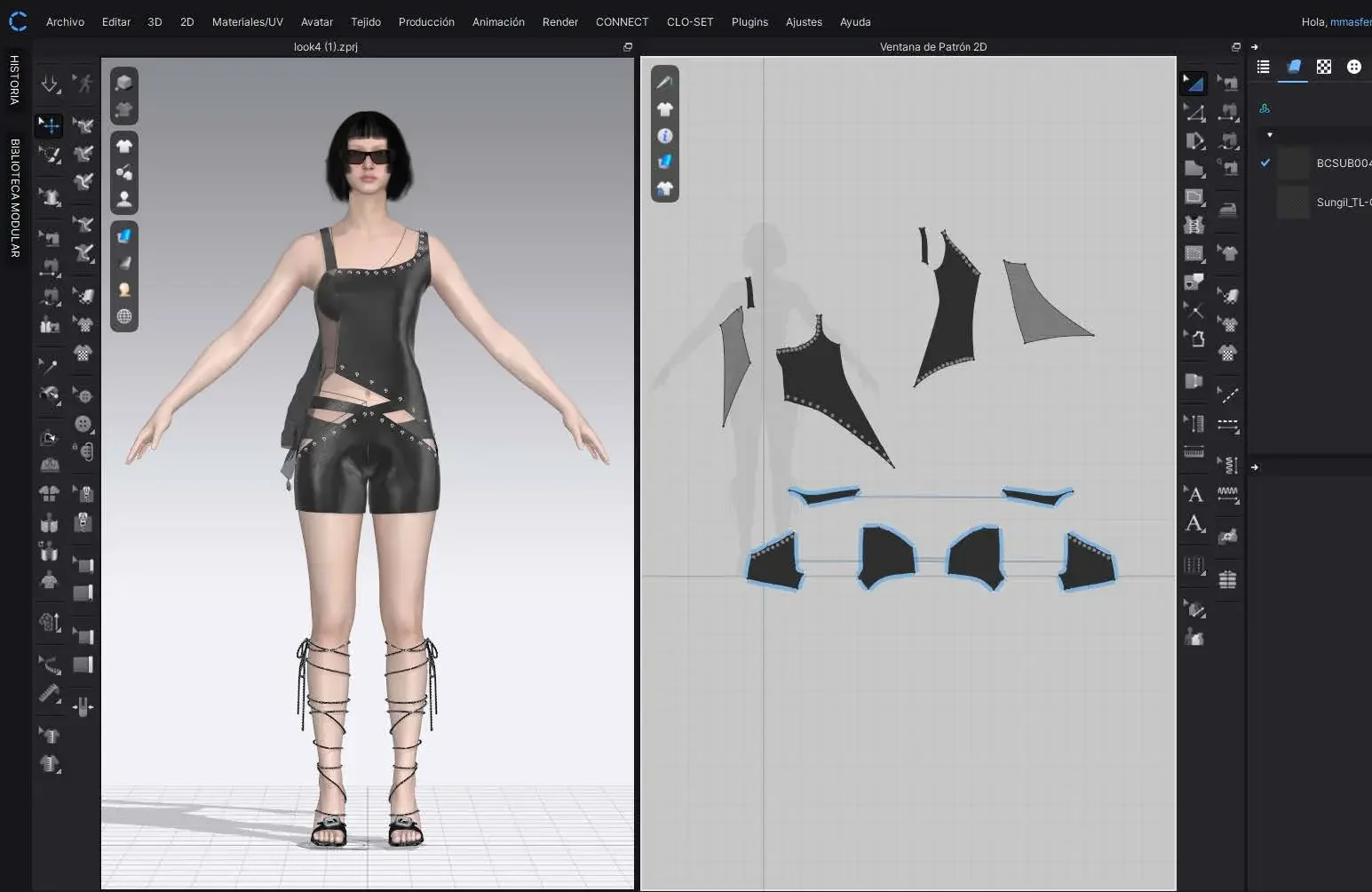Open the Ayuda menu

[855, 21]
